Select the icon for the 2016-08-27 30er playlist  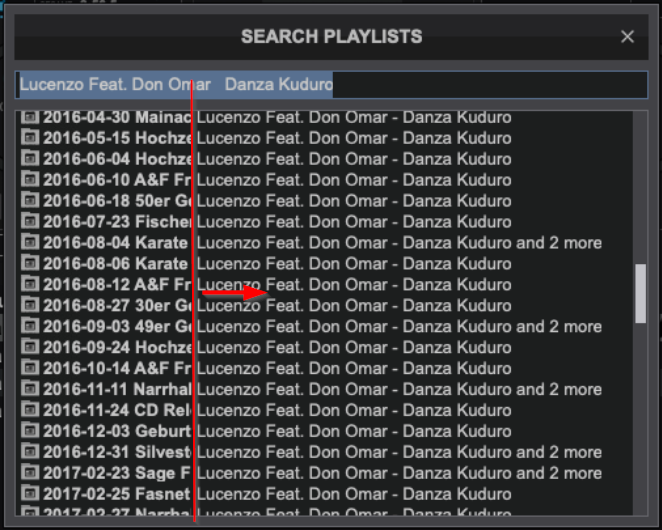pos(29,306)
